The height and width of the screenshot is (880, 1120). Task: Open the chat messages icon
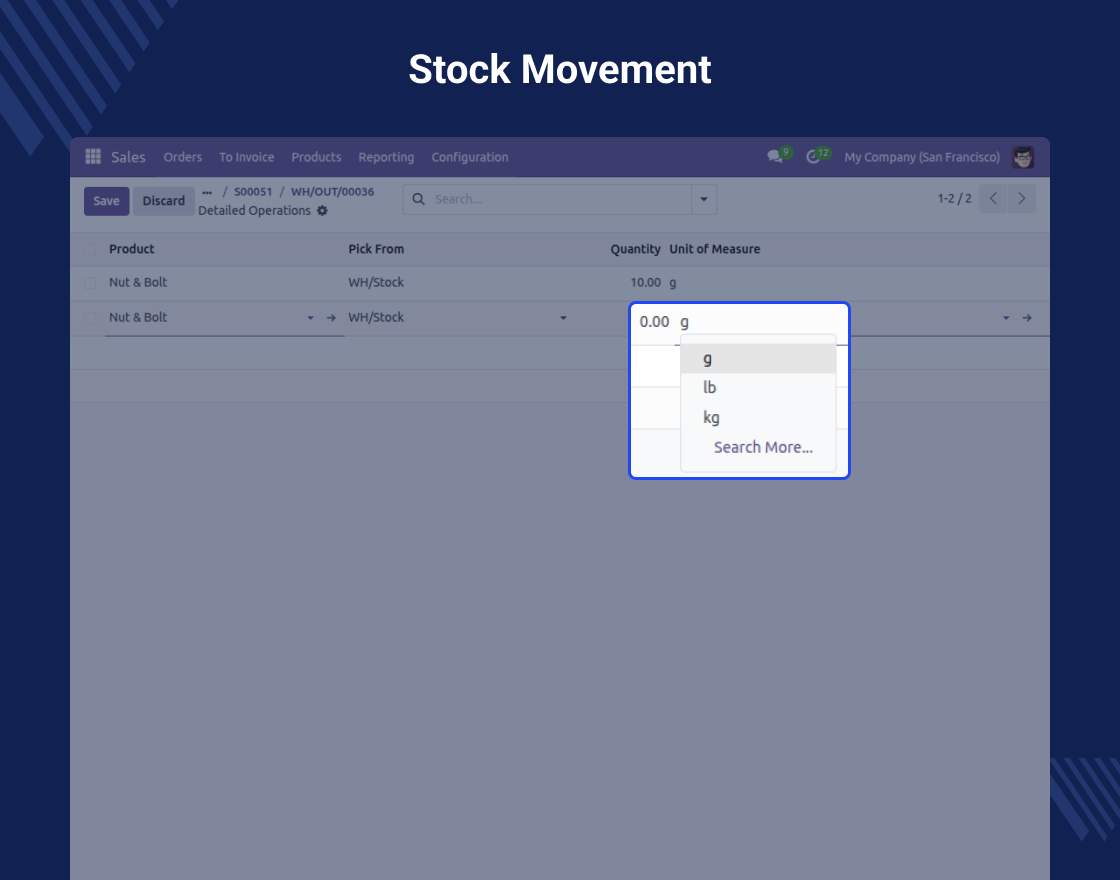point(775,156)
